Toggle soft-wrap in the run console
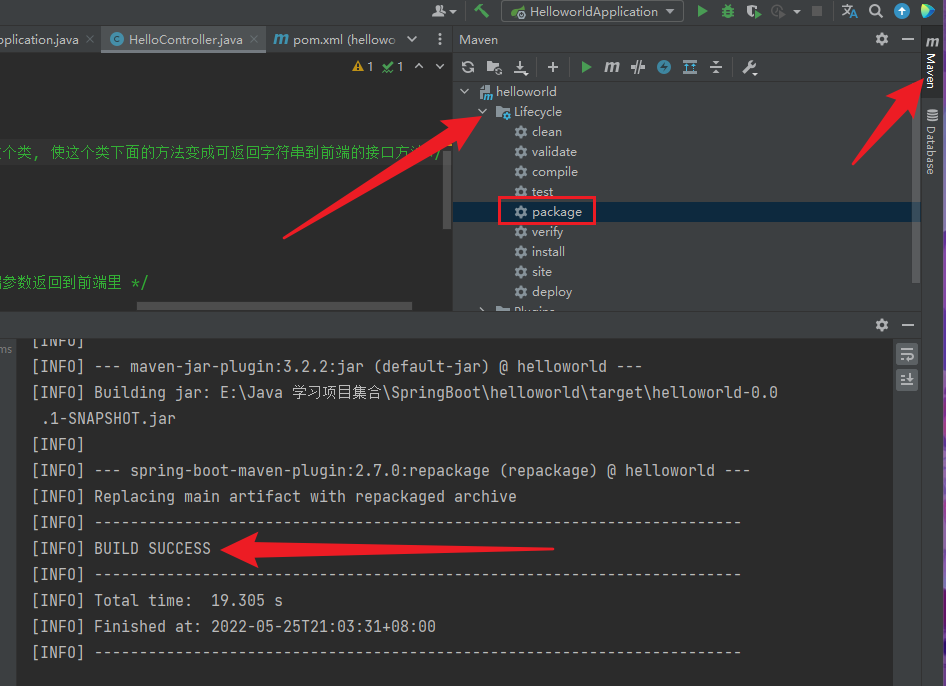946x686 pixels. click(x=907, y=354)
